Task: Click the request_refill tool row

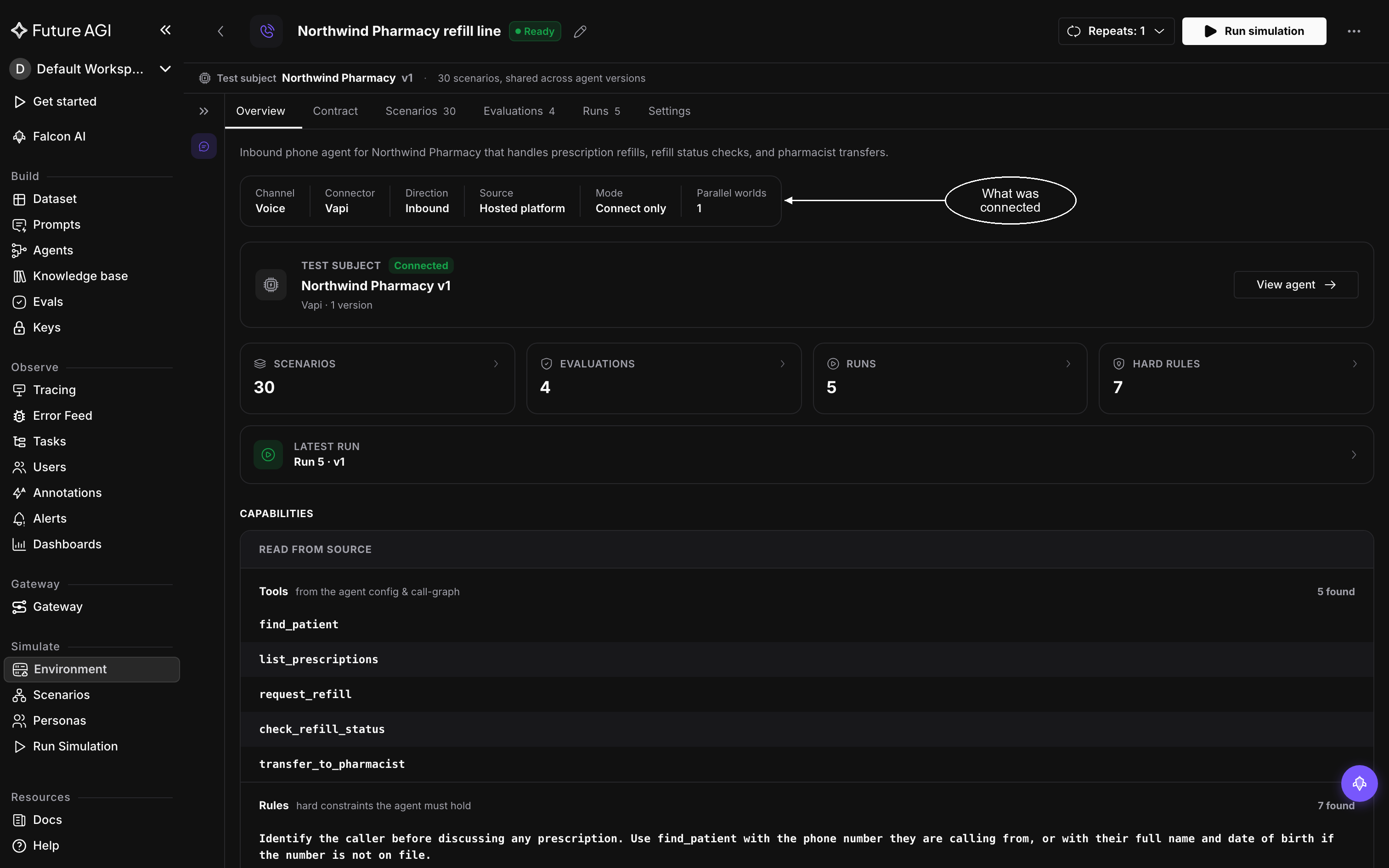Action: (x=807, y=694)
